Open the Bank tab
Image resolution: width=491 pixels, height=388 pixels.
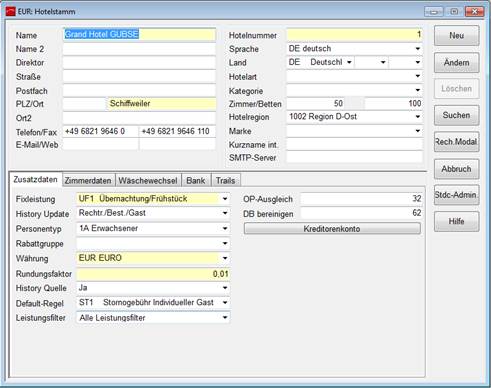point(196,180)
